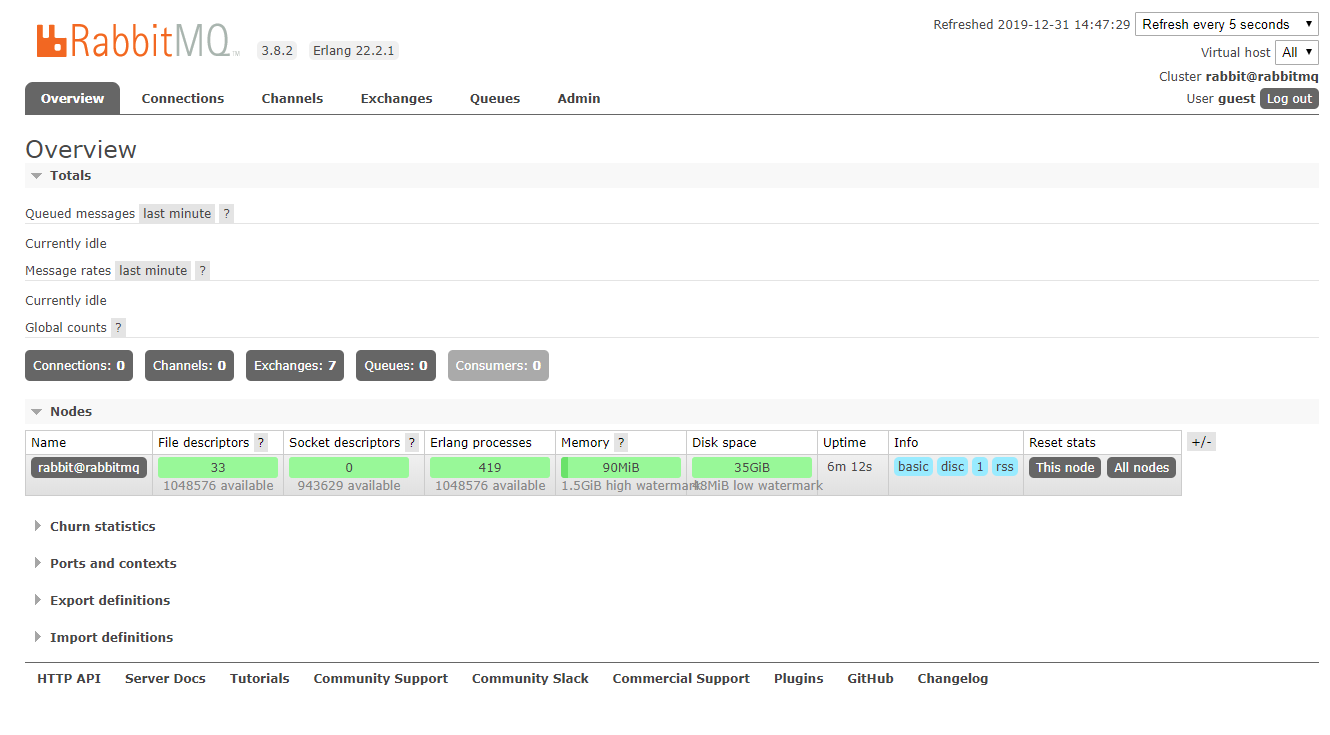The height and width of the screenshot is (735, 1330).
Task: Open Exchanges: 7 count button
Action: 295,365
